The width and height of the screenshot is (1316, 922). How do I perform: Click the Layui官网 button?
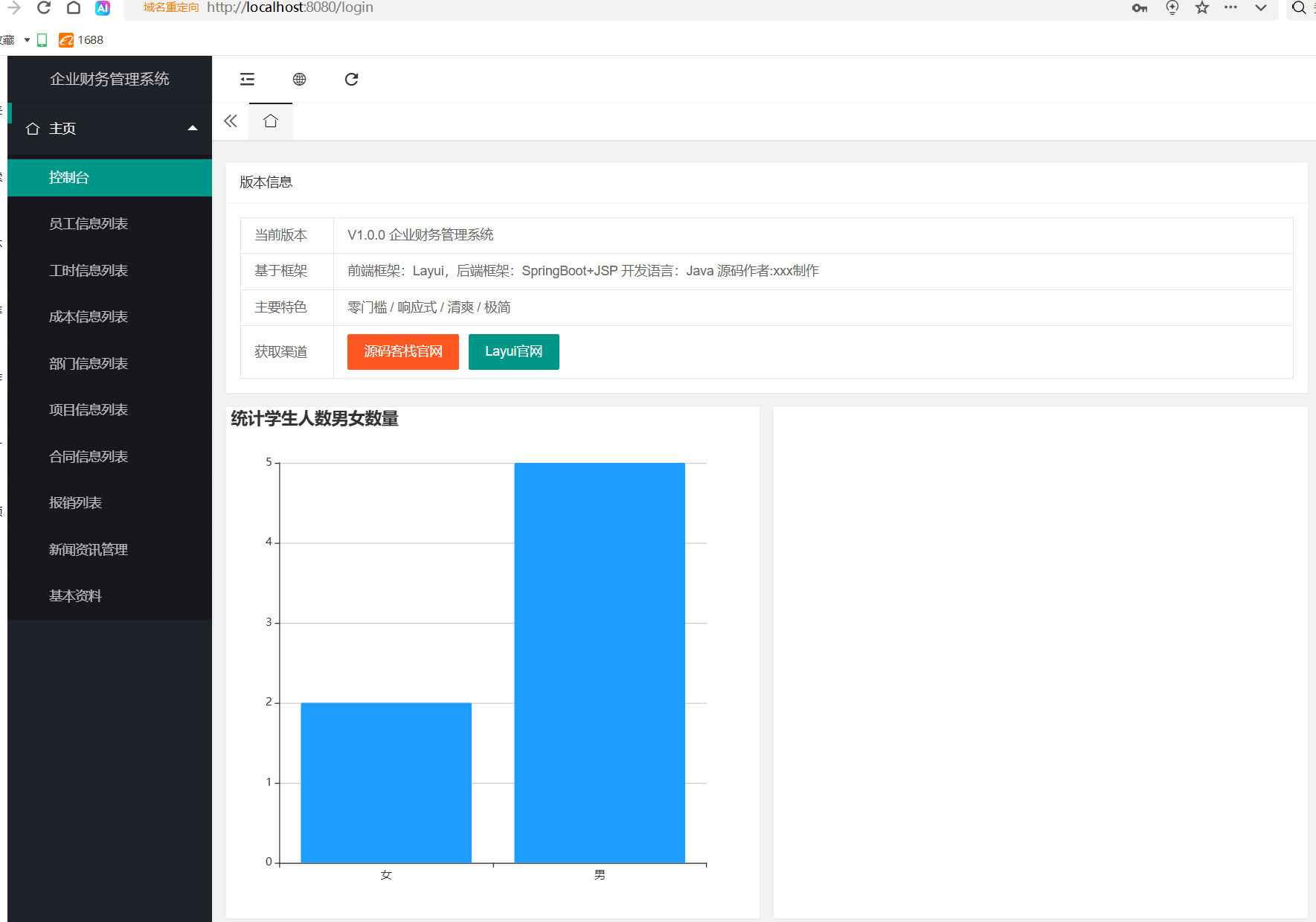click(x=513, y=352)
